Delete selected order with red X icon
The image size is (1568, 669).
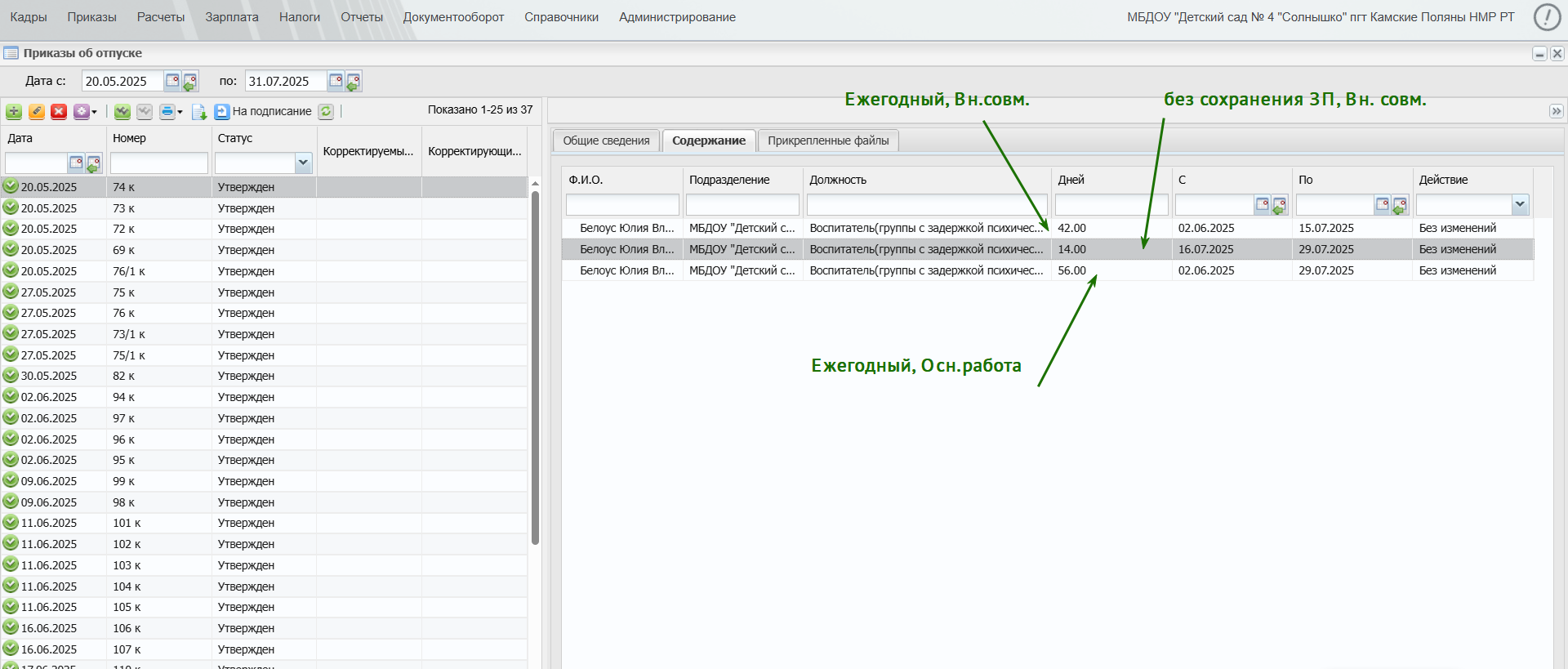pos(59,111)
